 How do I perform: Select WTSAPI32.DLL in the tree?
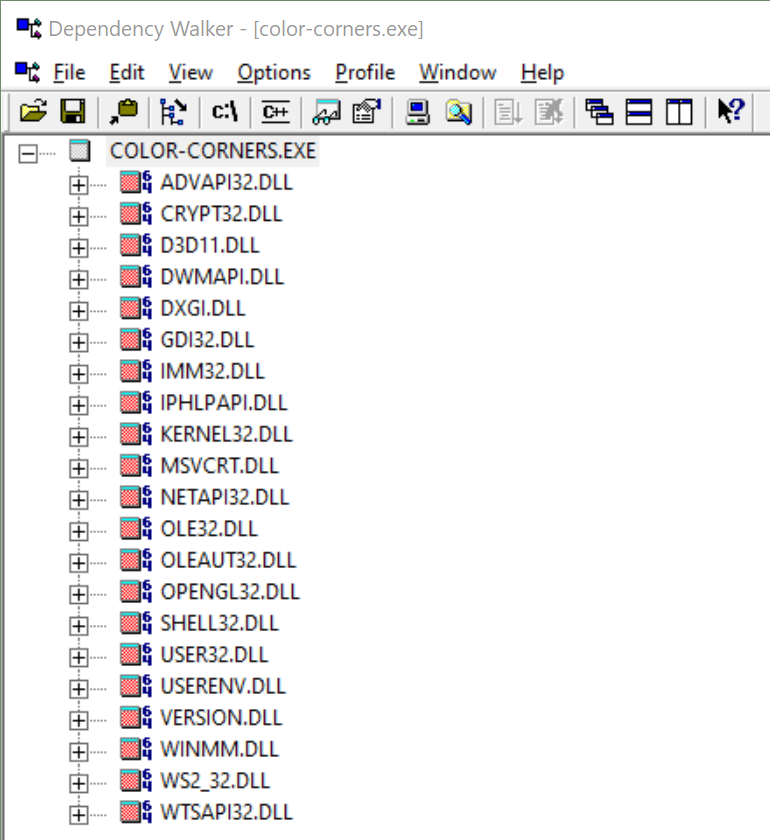point(226,812)
